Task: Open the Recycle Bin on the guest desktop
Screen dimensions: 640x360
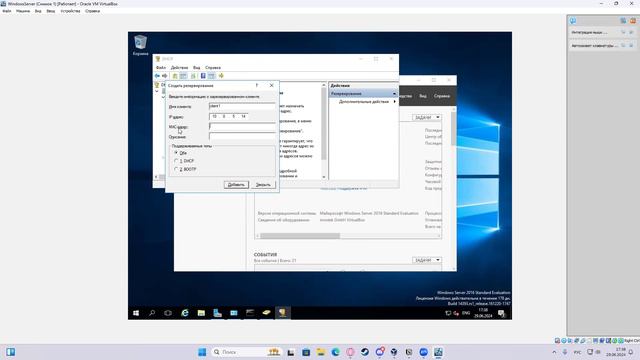Action: coord(140,45)
